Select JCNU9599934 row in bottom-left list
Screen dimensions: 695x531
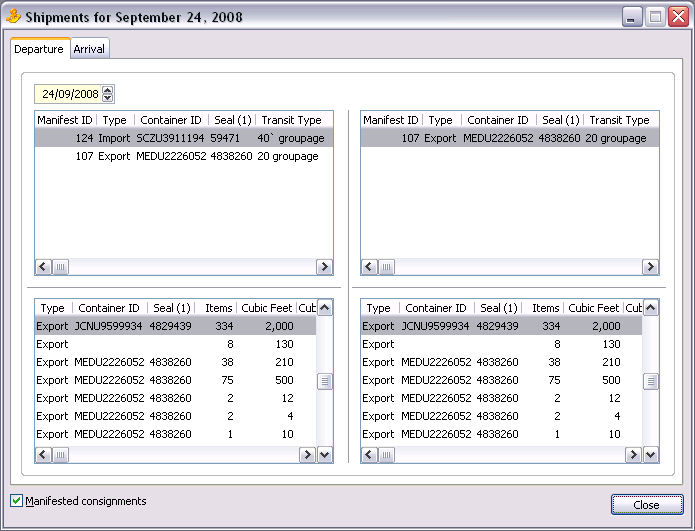(x=175, y=326)
